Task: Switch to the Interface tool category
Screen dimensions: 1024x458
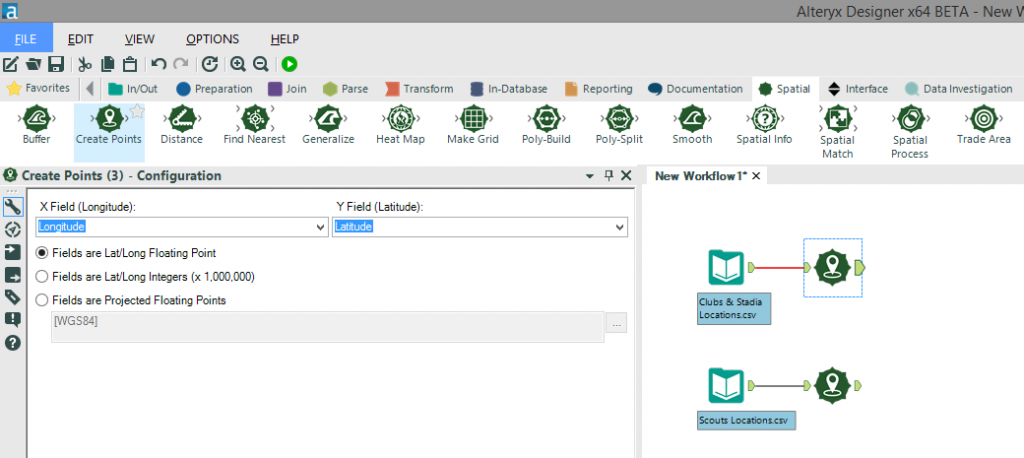Action: coord(858,89)
